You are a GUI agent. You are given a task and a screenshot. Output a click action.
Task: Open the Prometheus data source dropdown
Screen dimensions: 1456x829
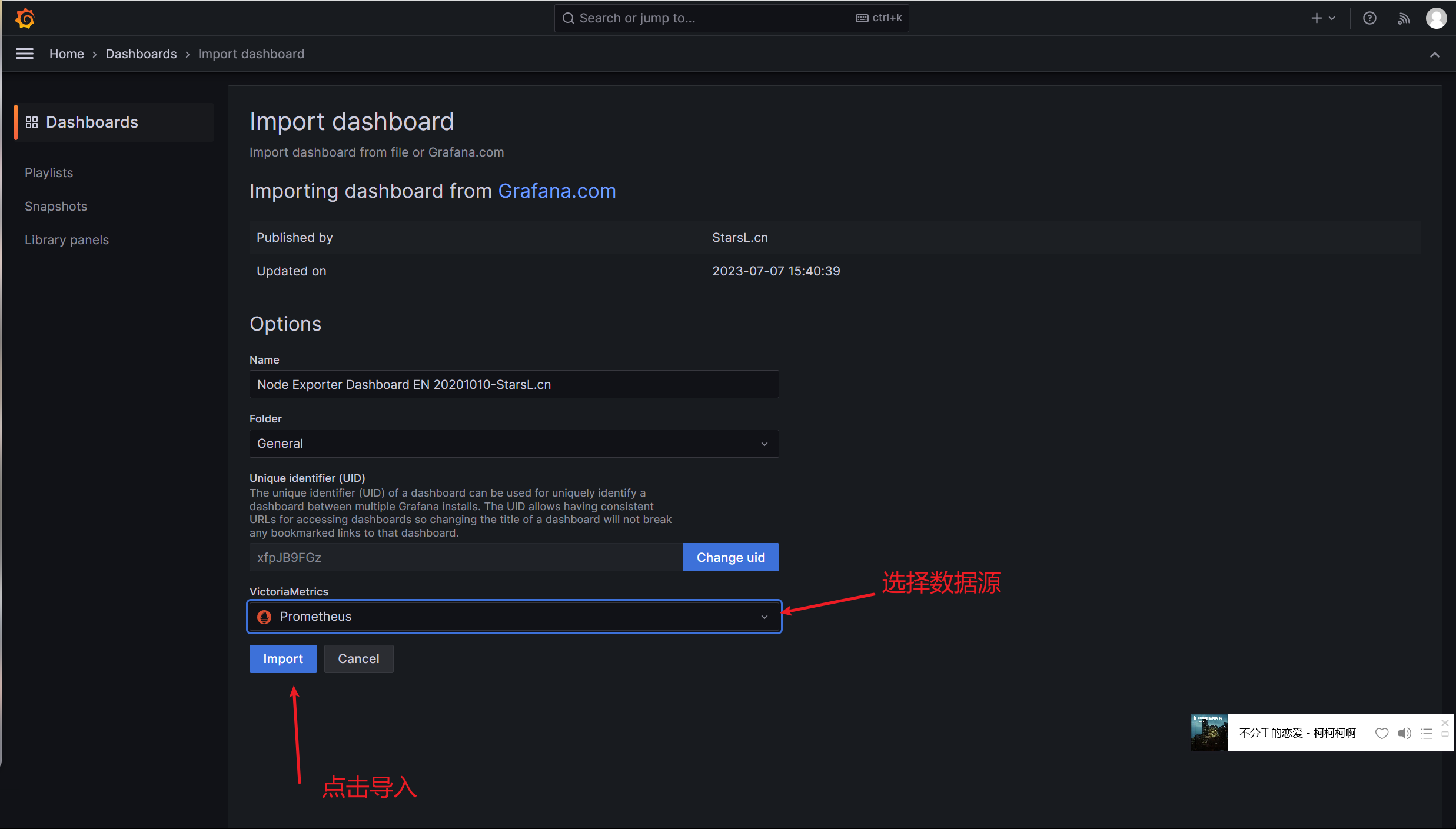(x=513, y=617)
